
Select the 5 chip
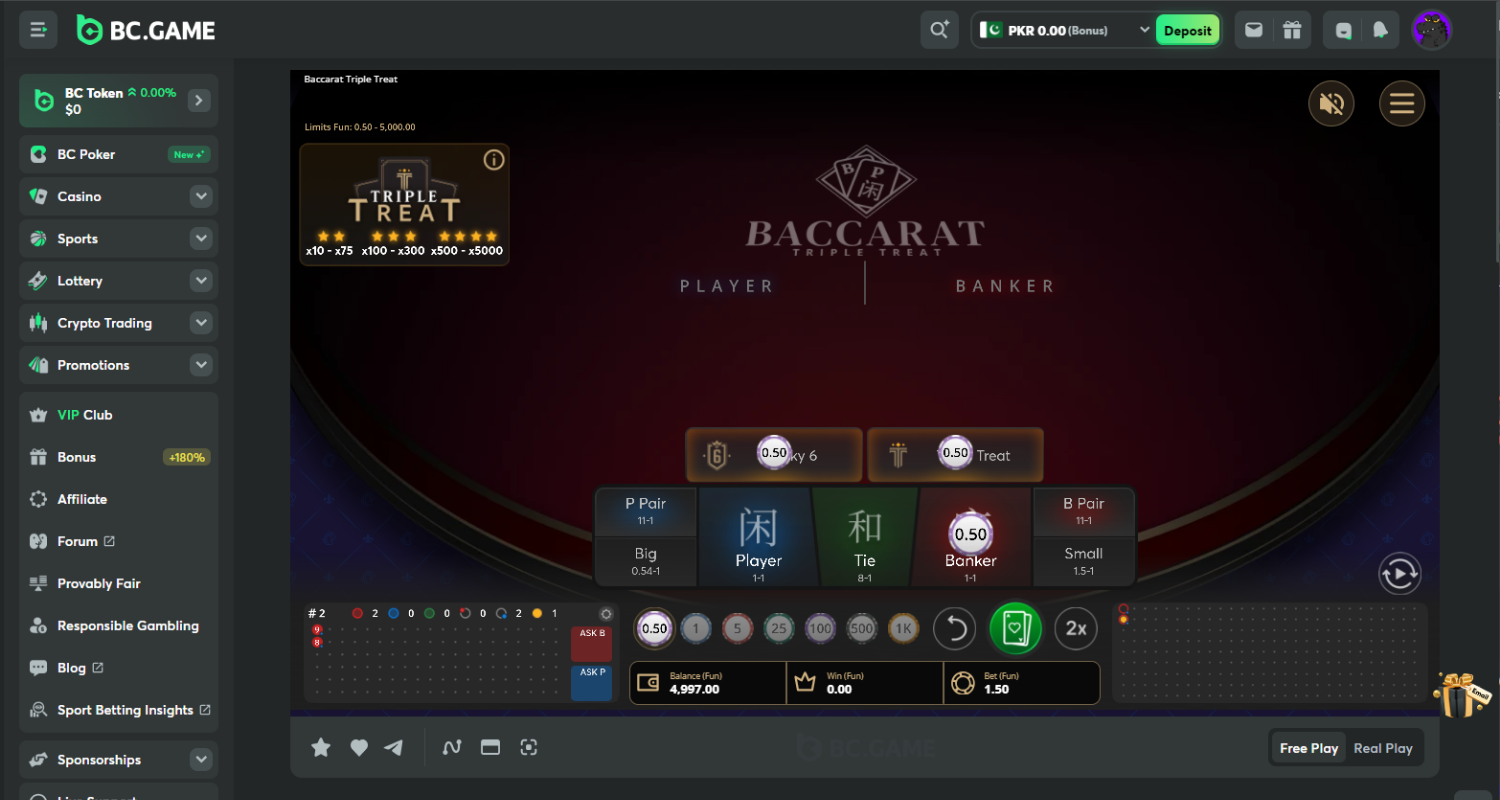point(737,629)
